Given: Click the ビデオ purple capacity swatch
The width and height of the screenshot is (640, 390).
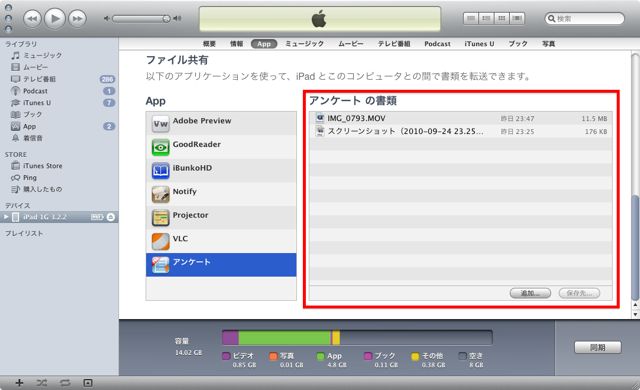Looking at the screenshot, I should [226, 356].
